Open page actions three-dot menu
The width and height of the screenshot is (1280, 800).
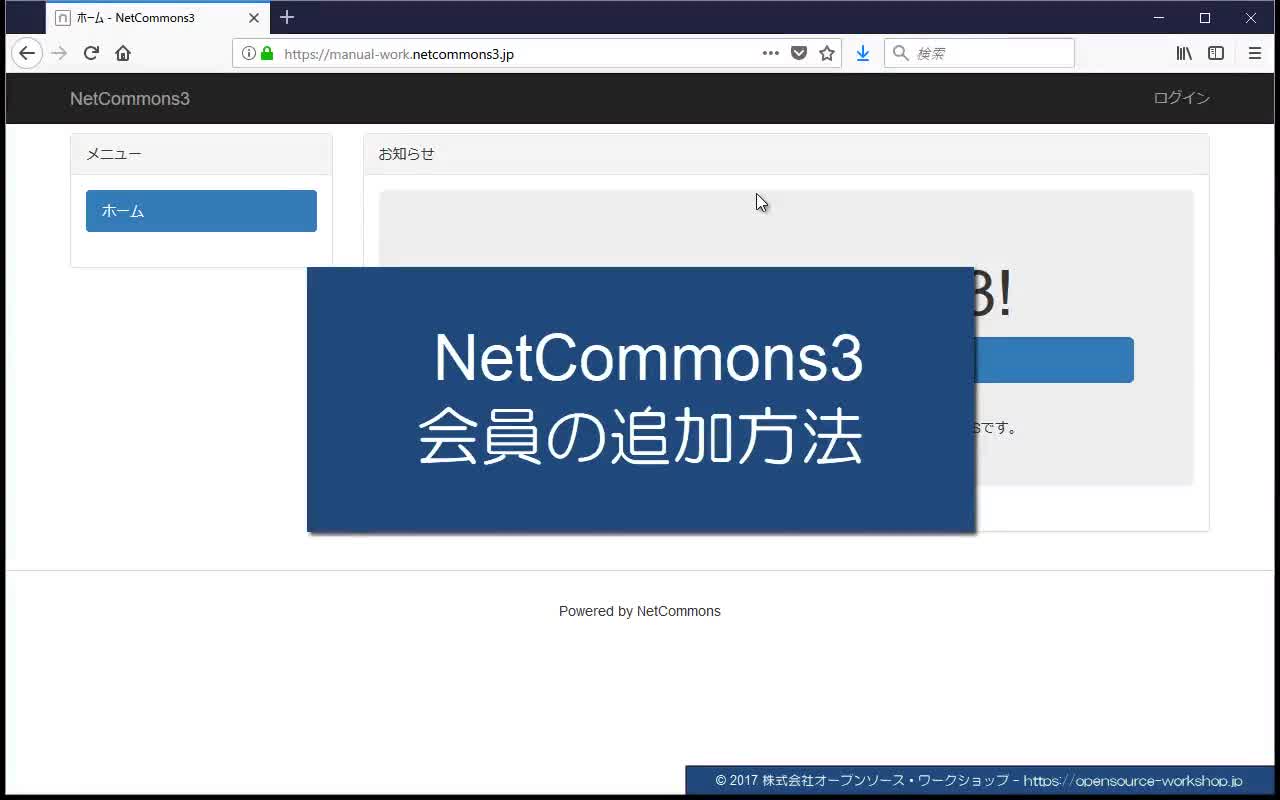770,53
